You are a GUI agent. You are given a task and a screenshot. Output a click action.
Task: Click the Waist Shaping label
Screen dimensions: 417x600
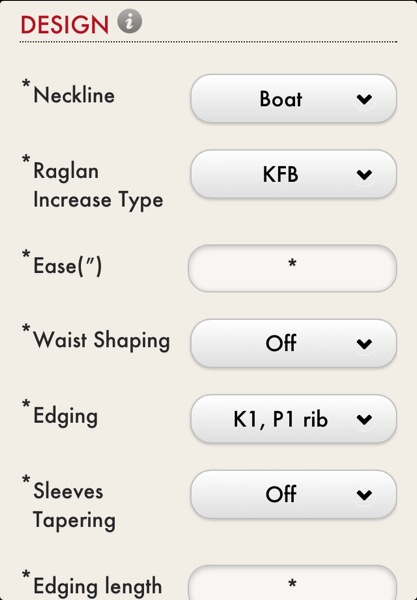[x=101, y=340]
